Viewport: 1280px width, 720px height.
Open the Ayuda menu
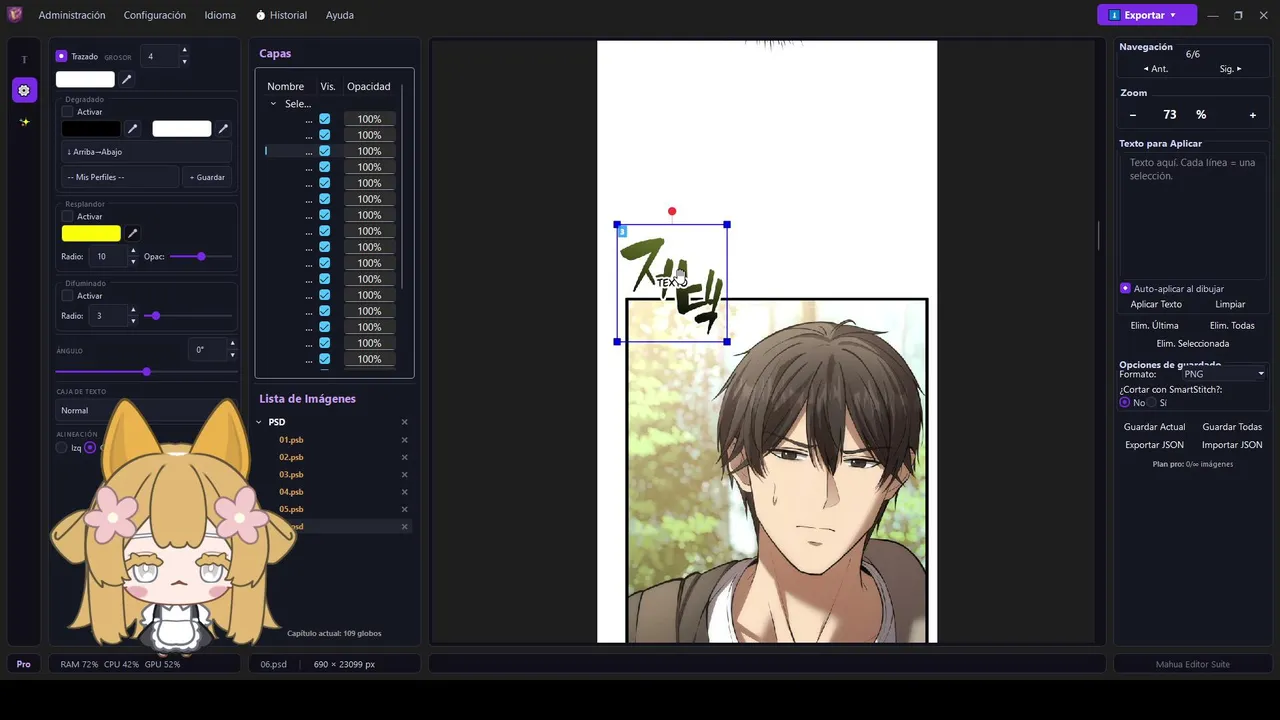(339, 15)
